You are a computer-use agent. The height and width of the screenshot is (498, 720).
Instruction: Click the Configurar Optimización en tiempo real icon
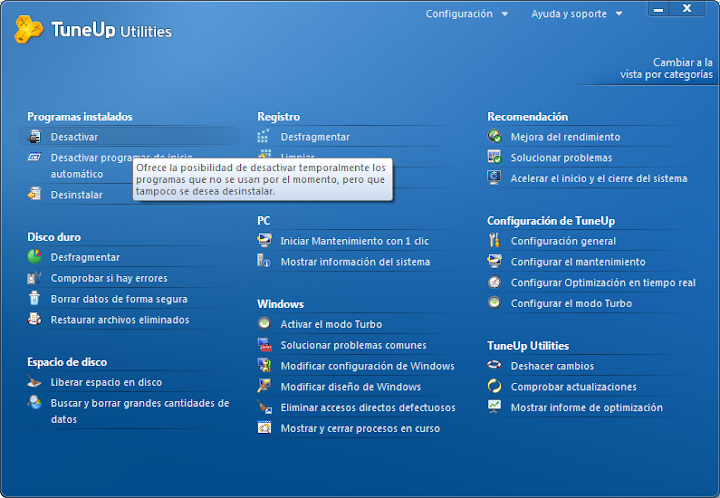pos(494,282)
